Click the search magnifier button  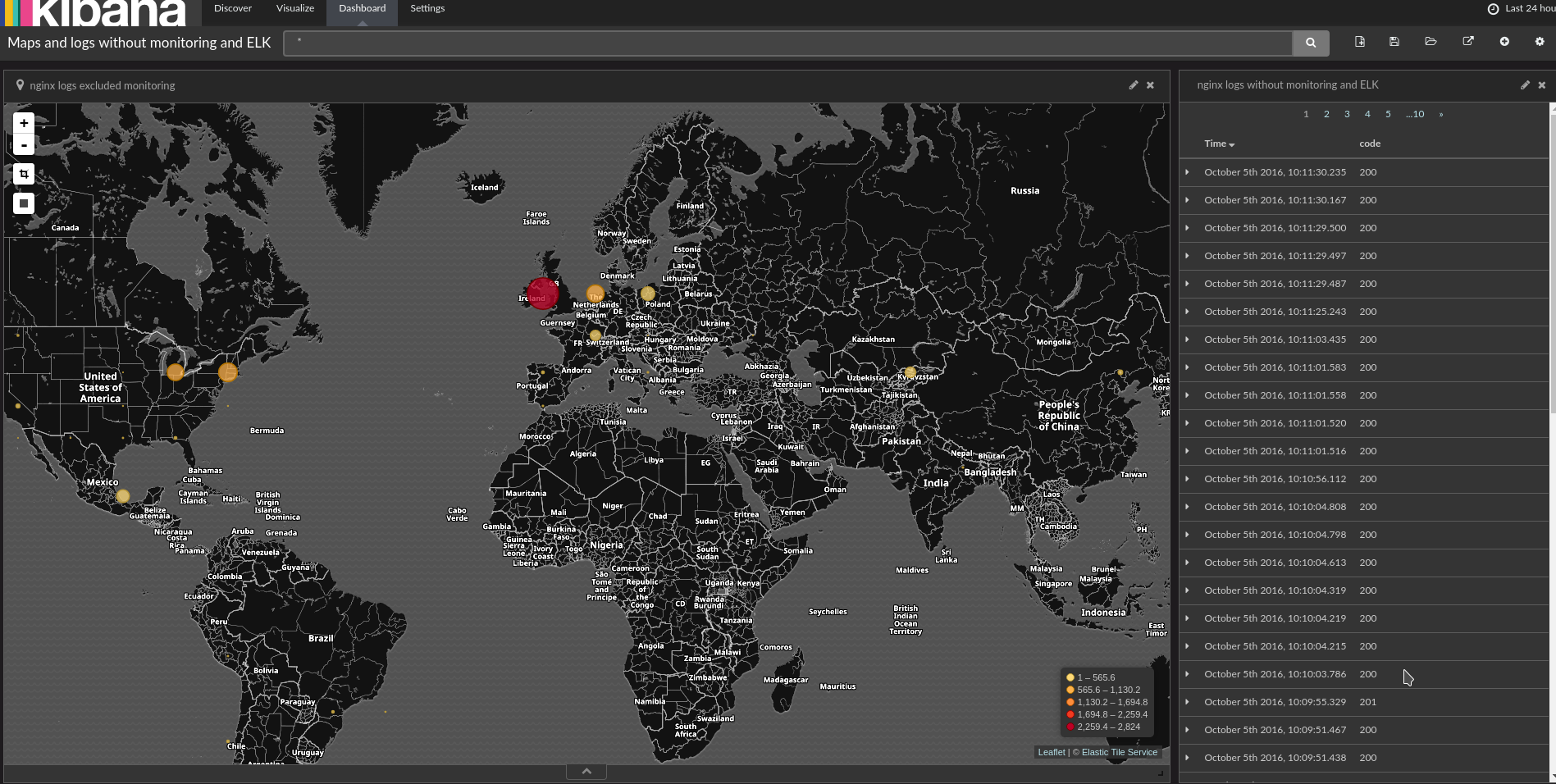click(1311, 43)
